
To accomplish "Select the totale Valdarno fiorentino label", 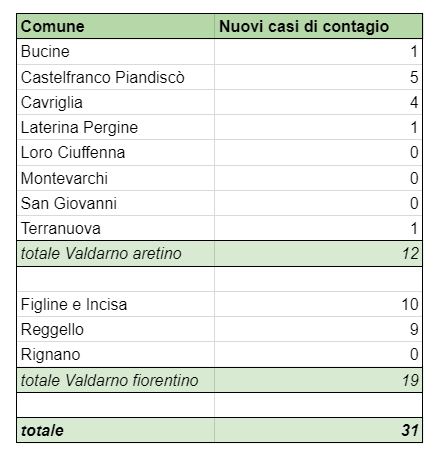I will pyautogui.click(x=109, y=380).
